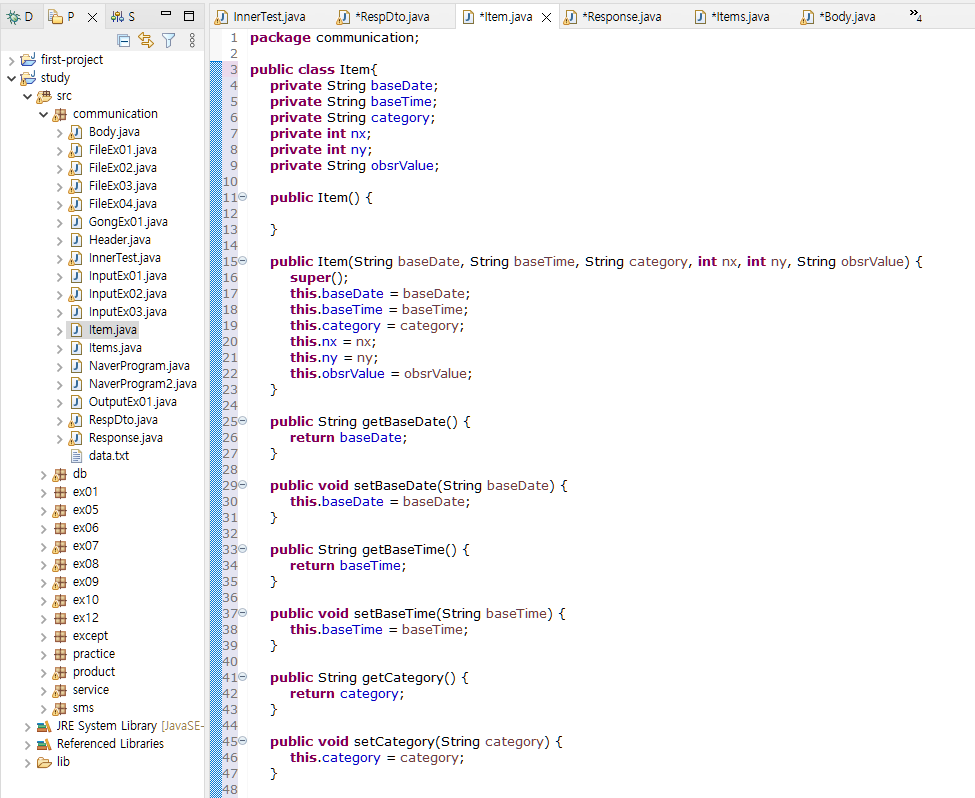Fold the Item() constructor at line 11
The image size is (975, 798).
(243, 197)
